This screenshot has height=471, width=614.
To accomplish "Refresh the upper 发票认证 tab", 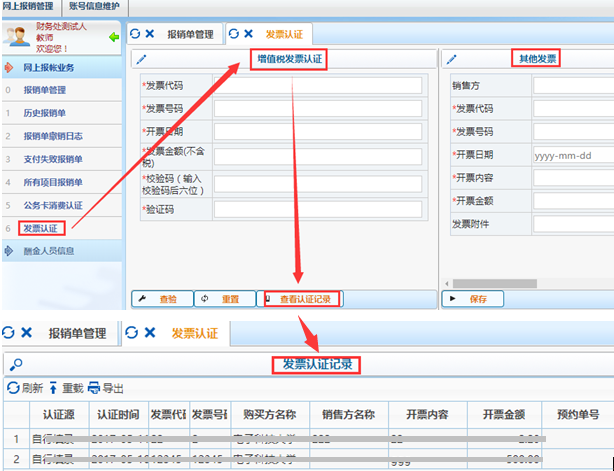I will tap(234, 34).
